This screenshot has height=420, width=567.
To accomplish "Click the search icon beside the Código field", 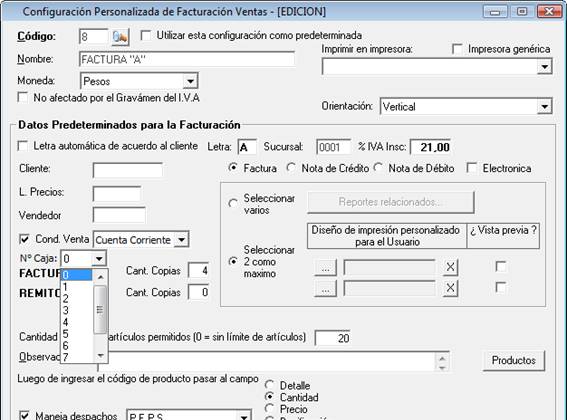I will pos(120,37).
